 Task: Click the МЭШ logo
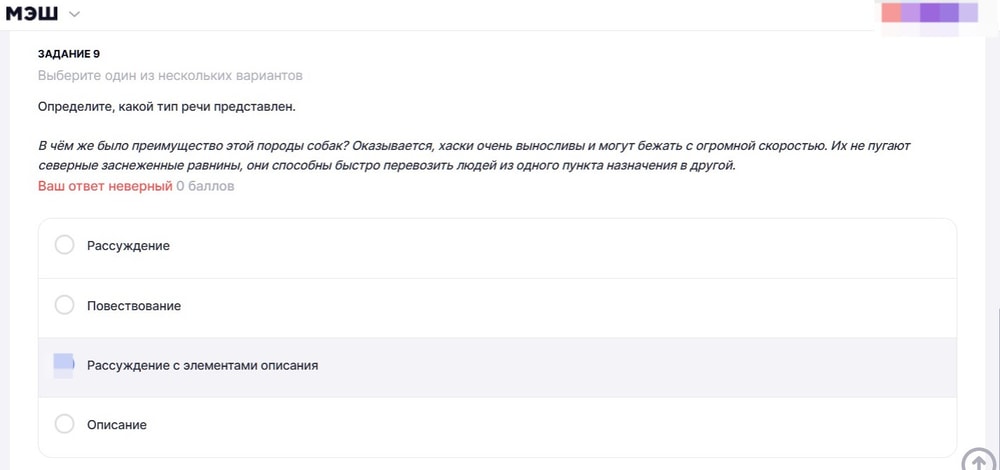(x=32, y=14)
